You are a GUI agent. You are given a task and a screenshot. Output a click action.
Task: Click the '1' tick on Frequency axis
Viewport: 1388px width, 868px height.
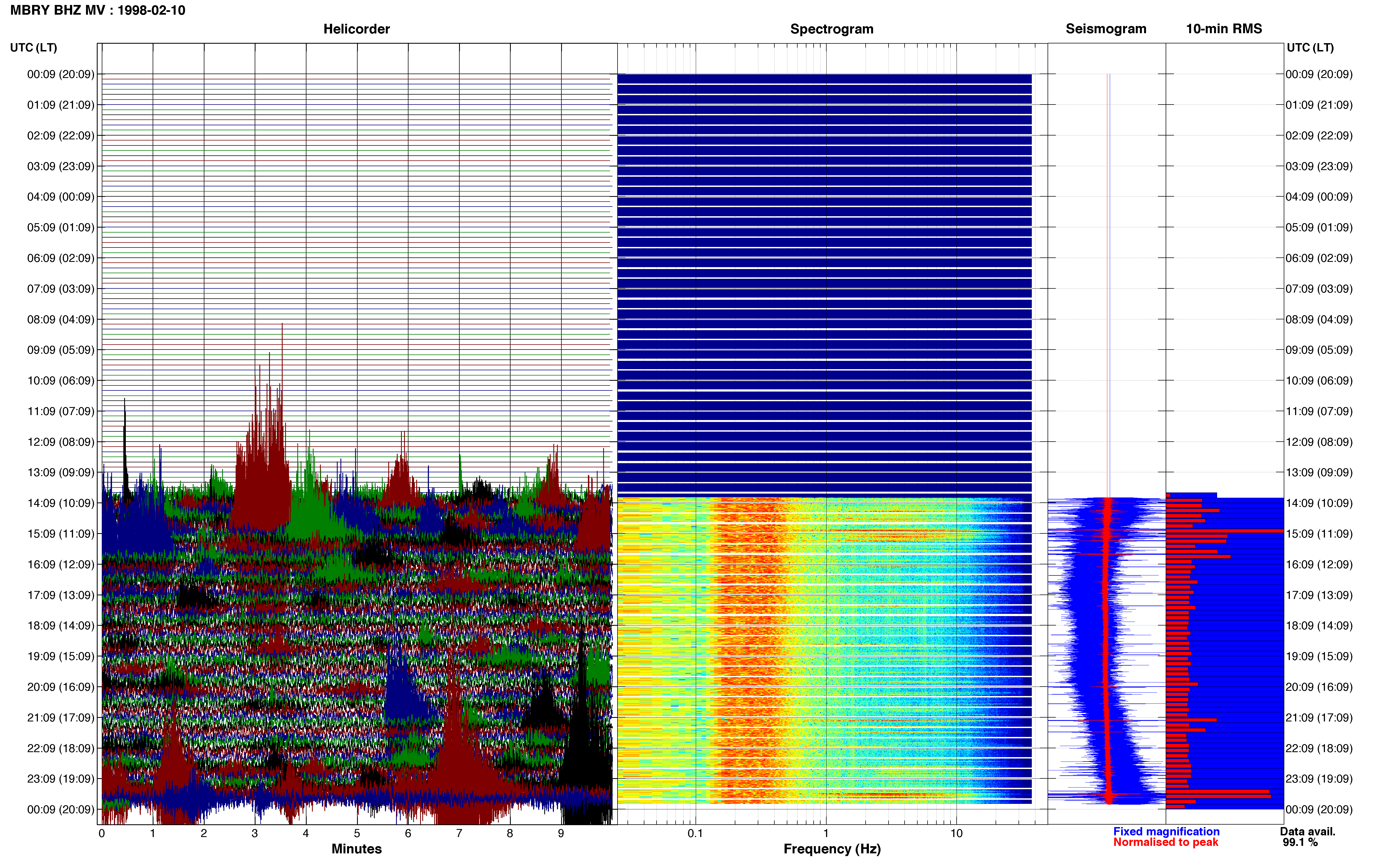[826, 833]
